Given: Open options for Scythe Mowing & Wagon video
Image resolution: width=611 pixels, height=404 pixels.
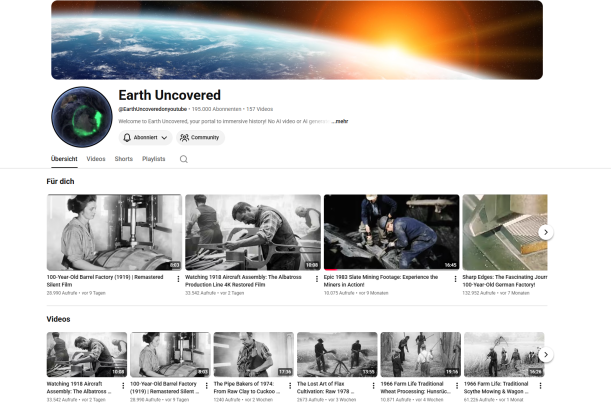Looking at the screenshot, I should (x=540, y=386).
